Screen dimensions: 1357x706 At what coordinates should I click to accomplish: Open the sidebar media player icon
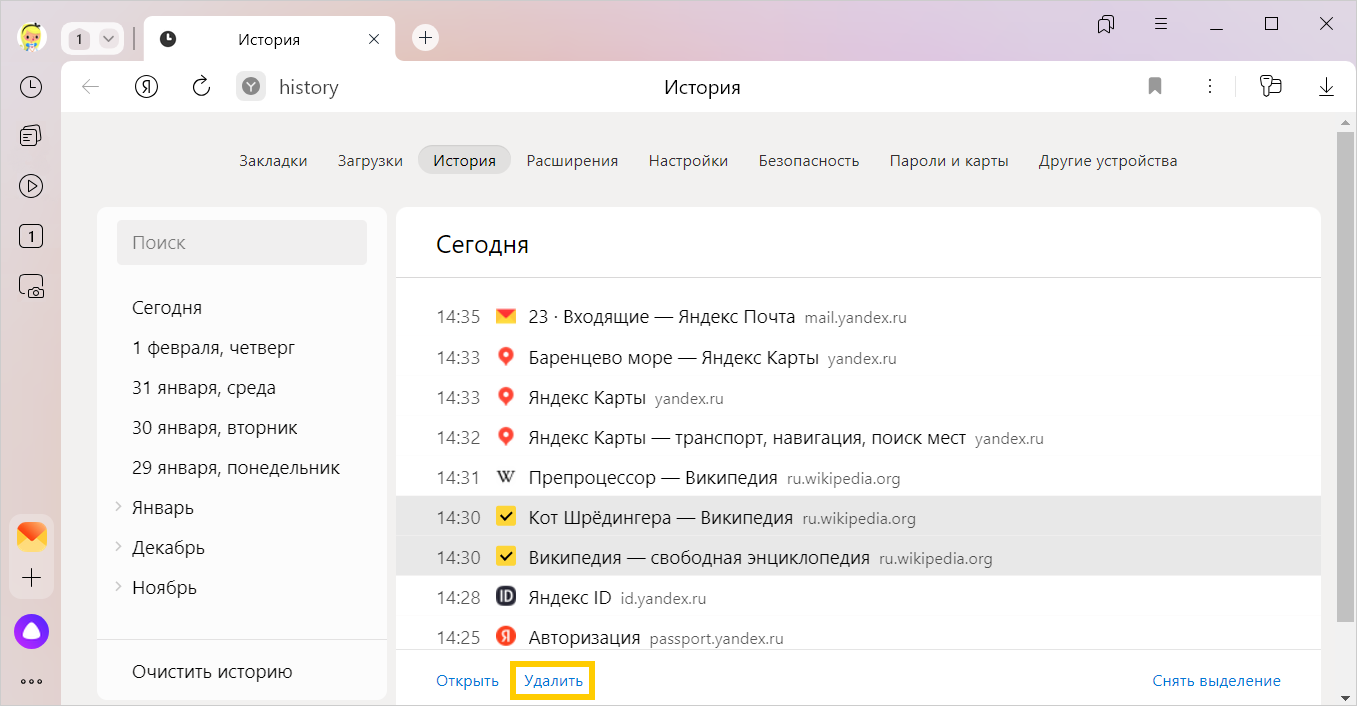tap(31, 186)
